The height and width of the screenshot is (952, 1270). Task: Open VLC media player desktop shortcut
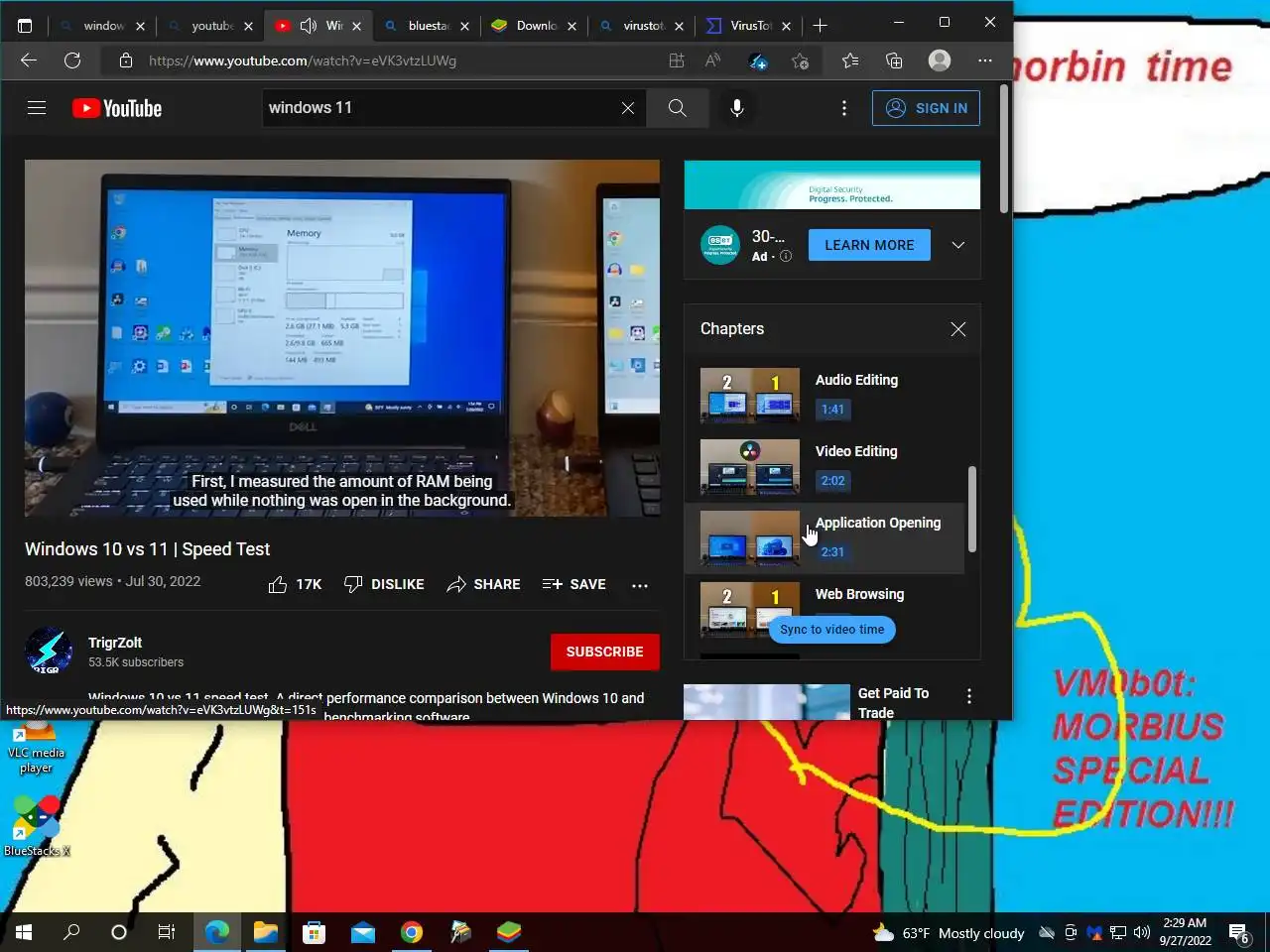point(36,750)
